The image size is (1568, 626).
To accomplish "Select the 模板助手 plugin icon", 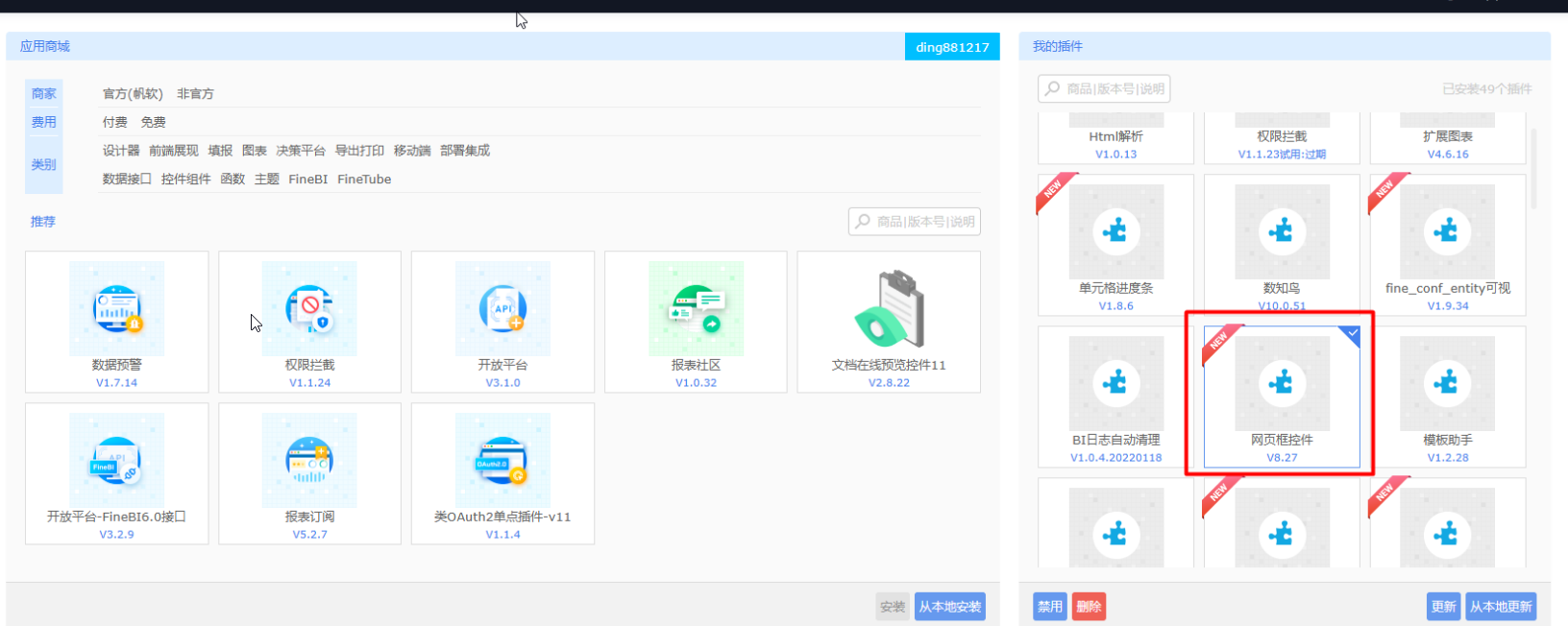I will [x=1447, y=383].
